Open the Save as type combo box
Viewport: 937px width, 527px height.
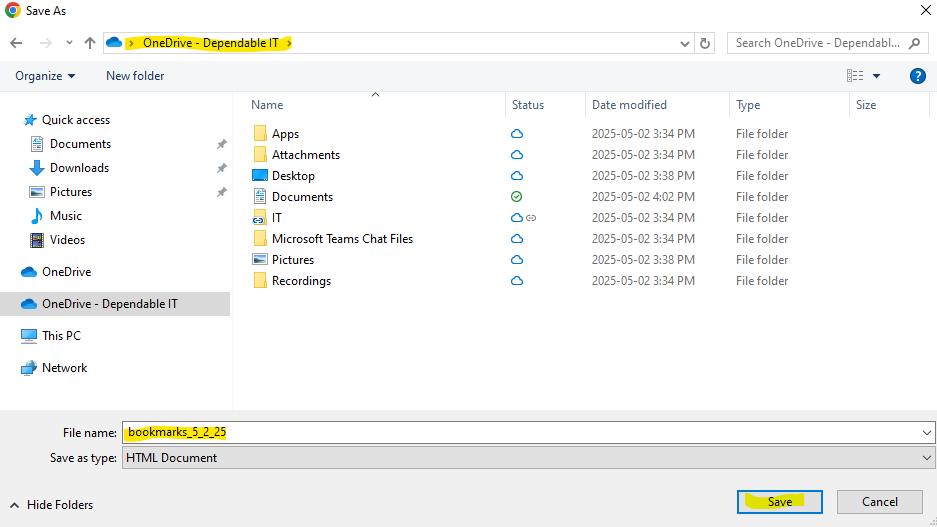point(528,458)
